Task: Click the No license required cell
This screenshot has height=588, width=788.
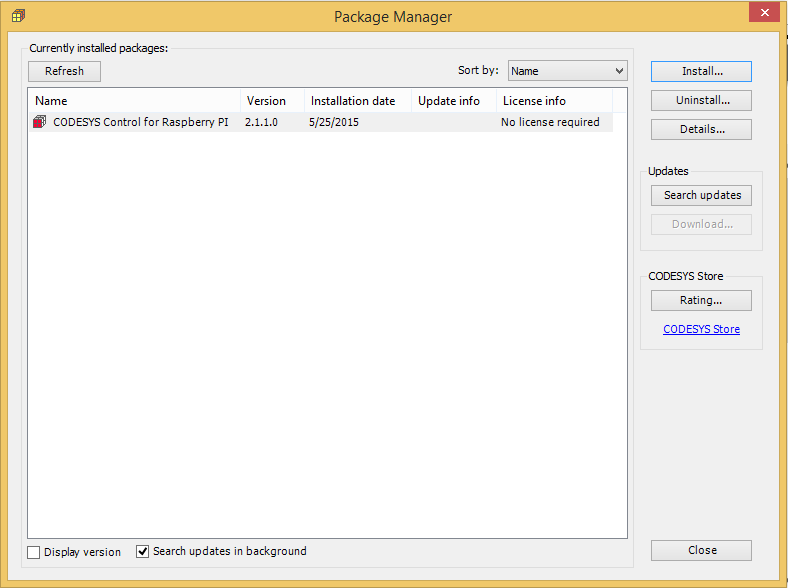Action: tap(550, 122)
